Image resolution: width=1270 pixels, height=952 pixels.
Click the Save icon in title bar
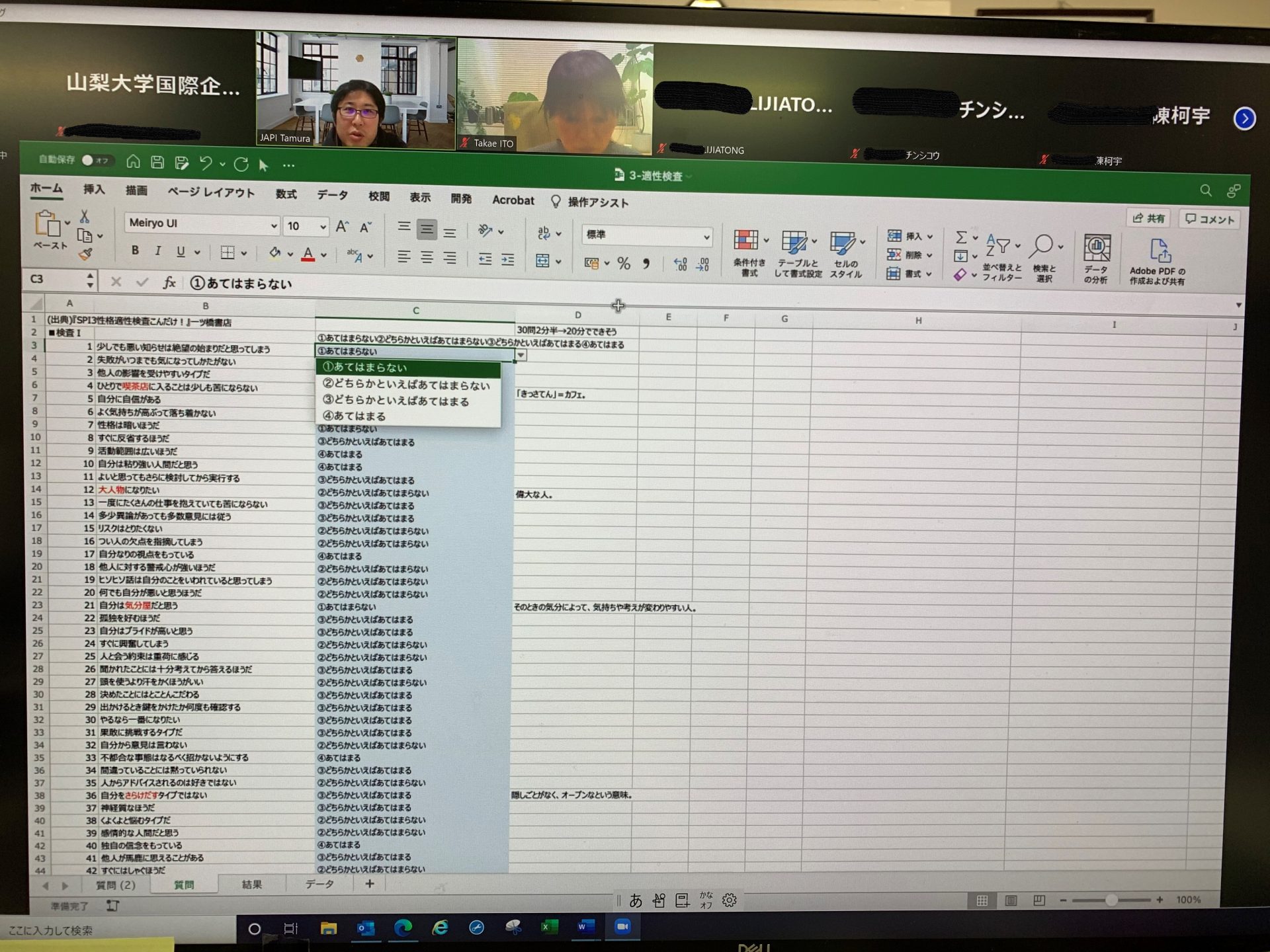point(157,162)
